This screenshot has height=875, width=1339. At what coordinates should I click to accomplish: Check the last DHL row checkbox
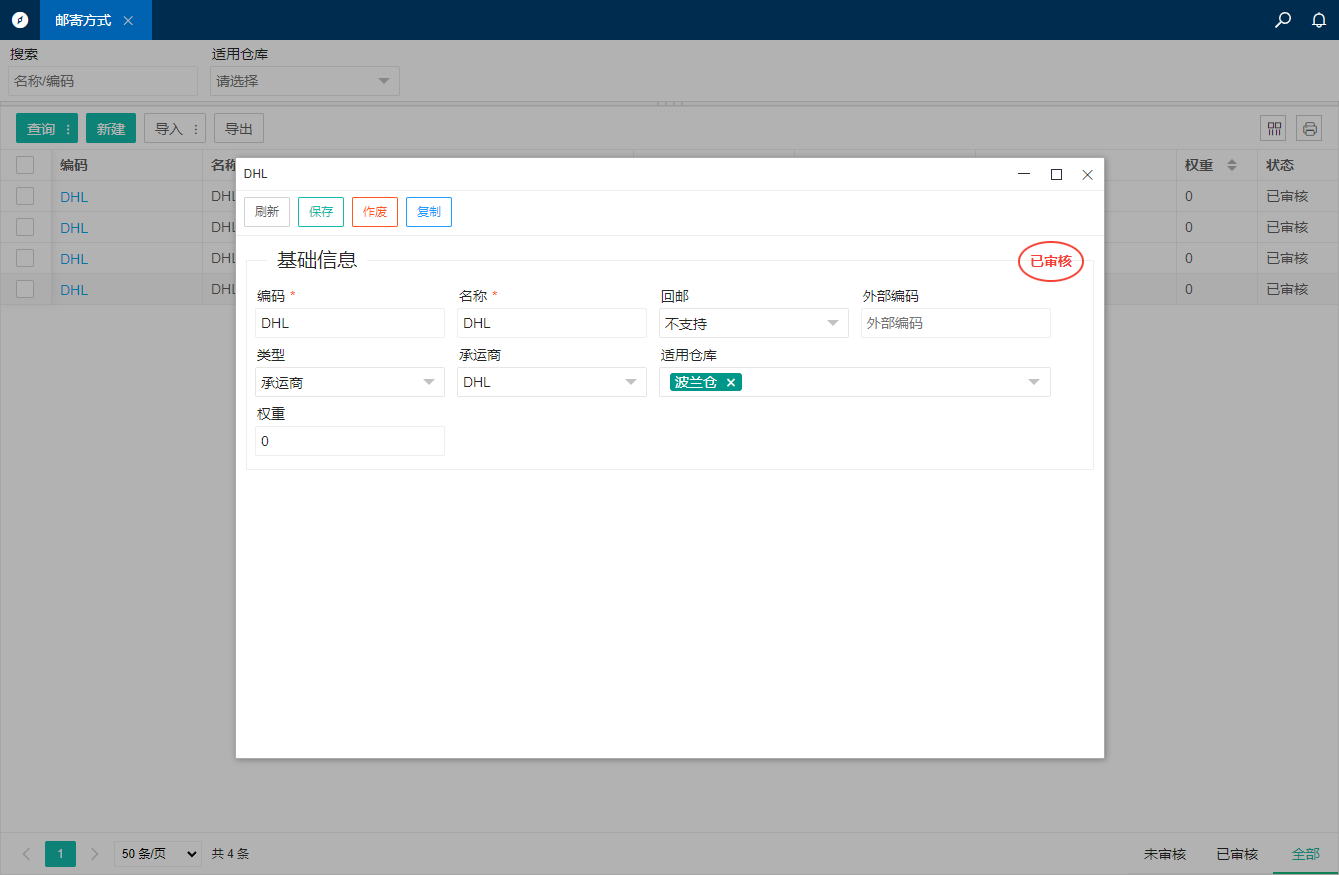25,289
